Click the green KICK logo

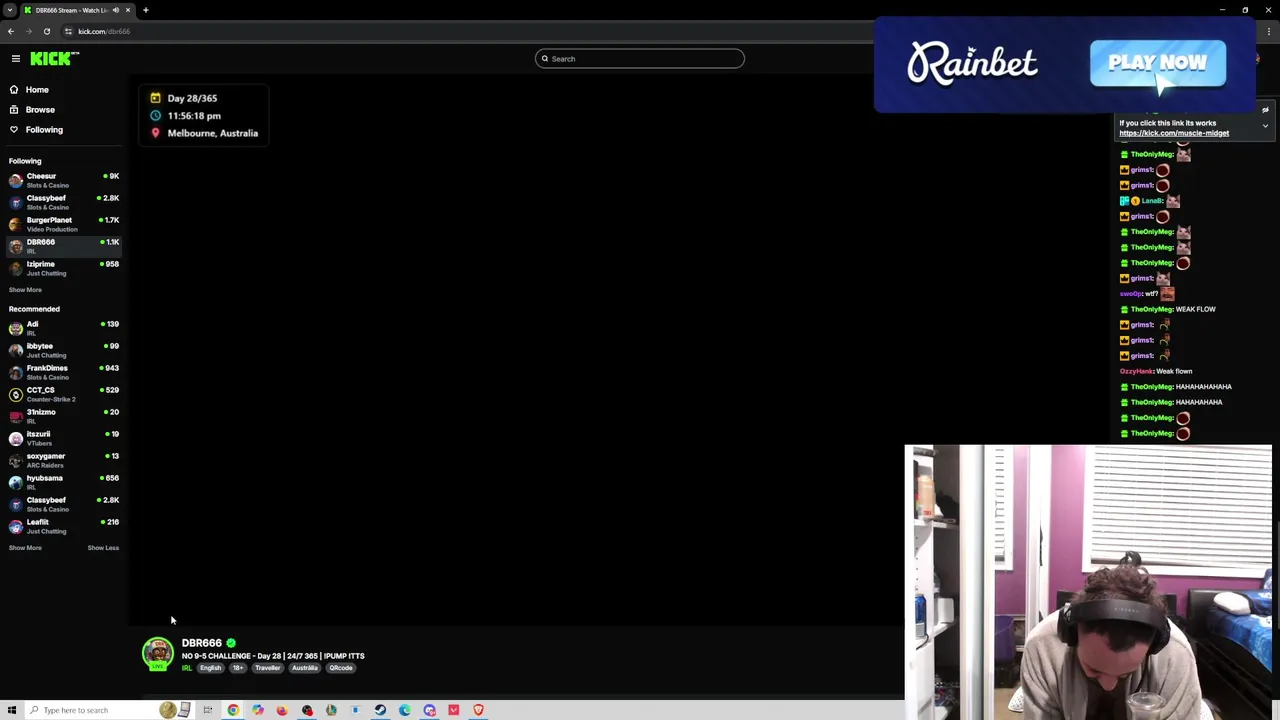pyautogui.click(x=53, y=59)
